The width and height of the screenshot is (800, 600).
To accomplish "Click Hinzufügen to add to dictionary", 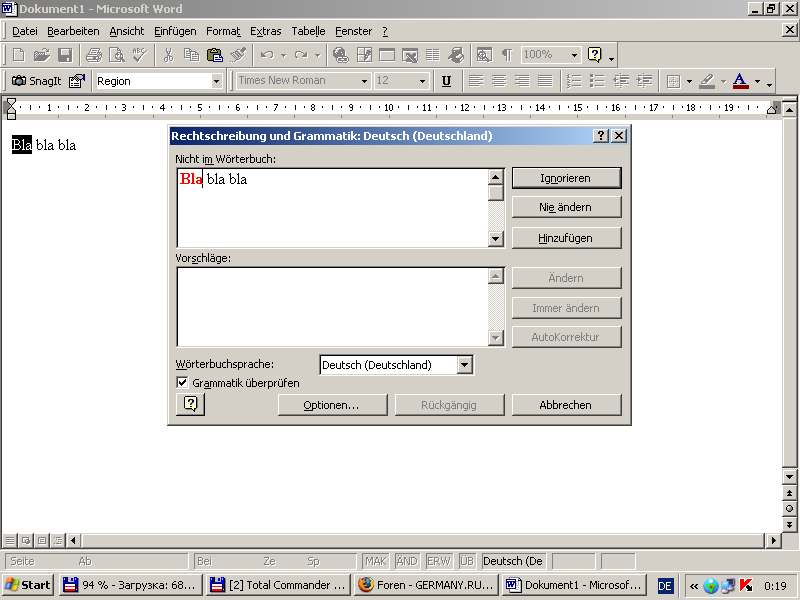I will 566,238.
